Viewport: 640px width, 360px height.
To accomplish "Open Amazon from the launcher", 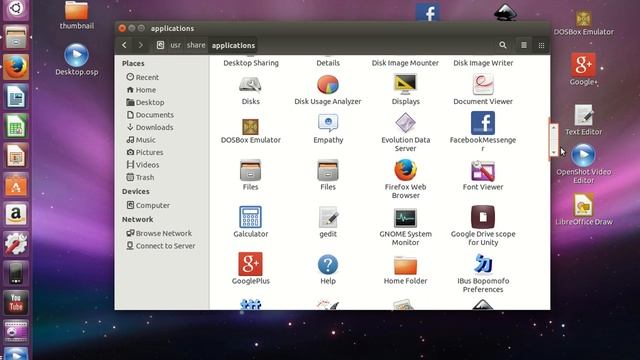I will click(16, 214).
